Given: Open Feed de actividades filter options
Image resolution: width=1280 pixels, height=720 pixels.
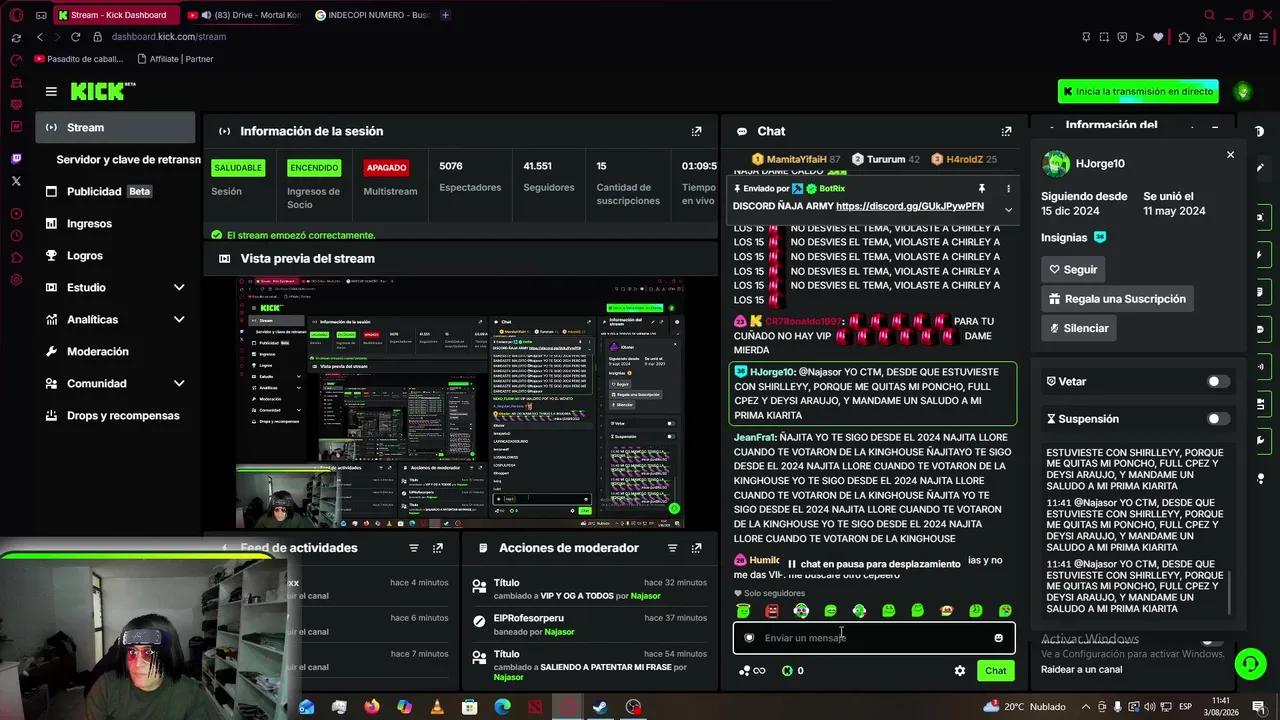Looking at the screenshot, I should pos(413,548).
